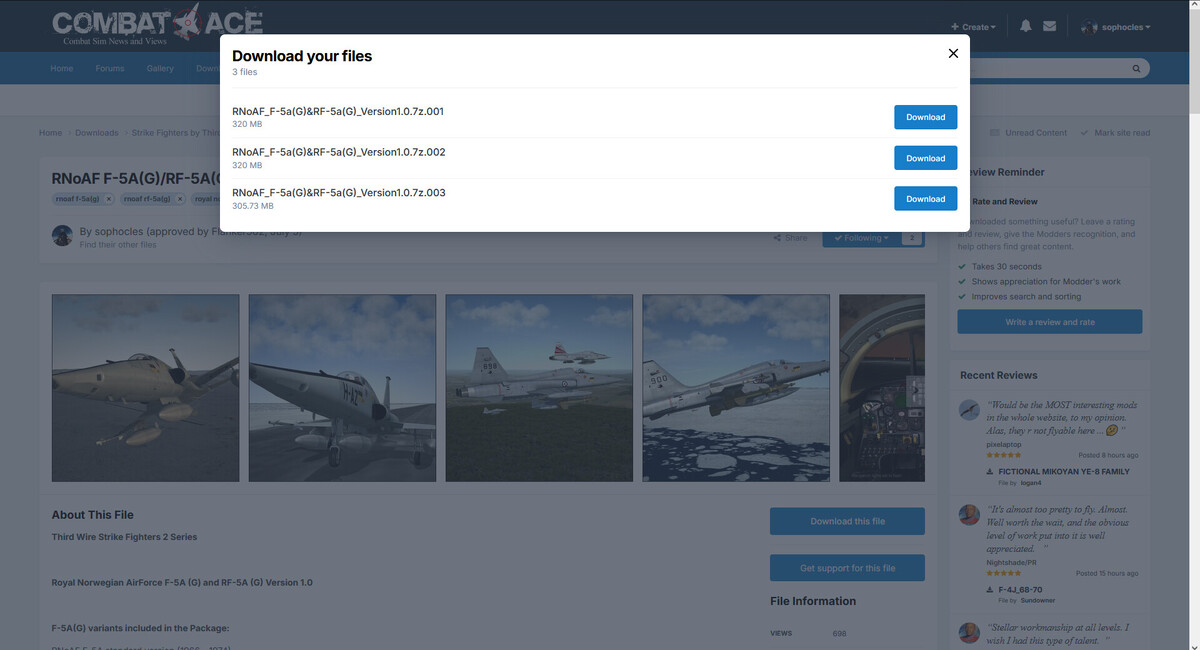The image size is (1200, 650).
Task: Click the search magnifier icon
Action: click(x=1136, y=69)
